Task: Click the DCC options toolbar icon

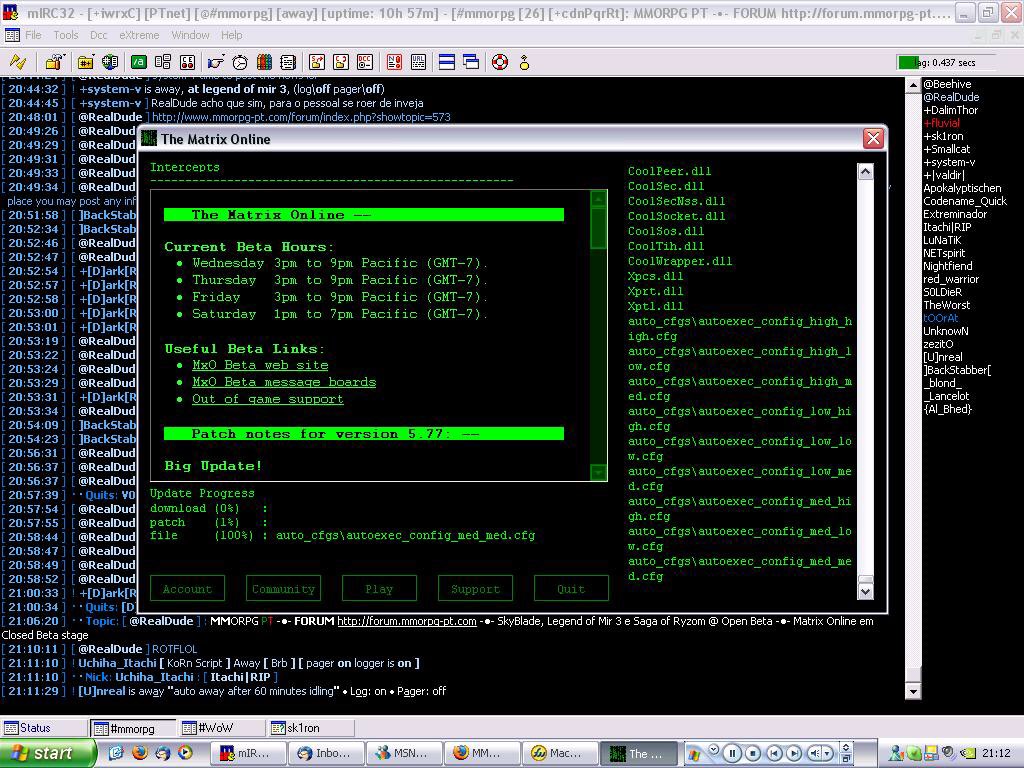Action: click(x=365, y=62)
